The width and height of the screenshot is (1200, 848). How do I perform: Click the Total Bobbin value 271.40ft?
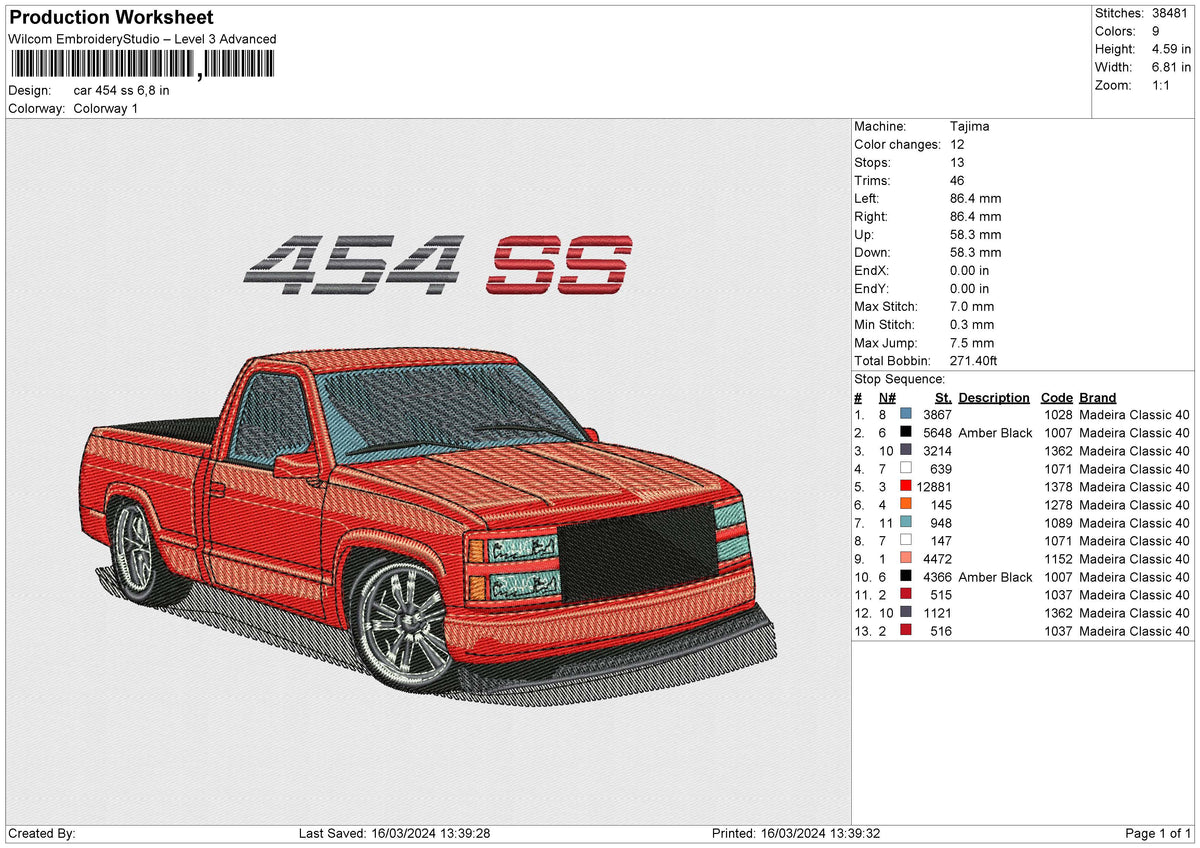[974, 361]
